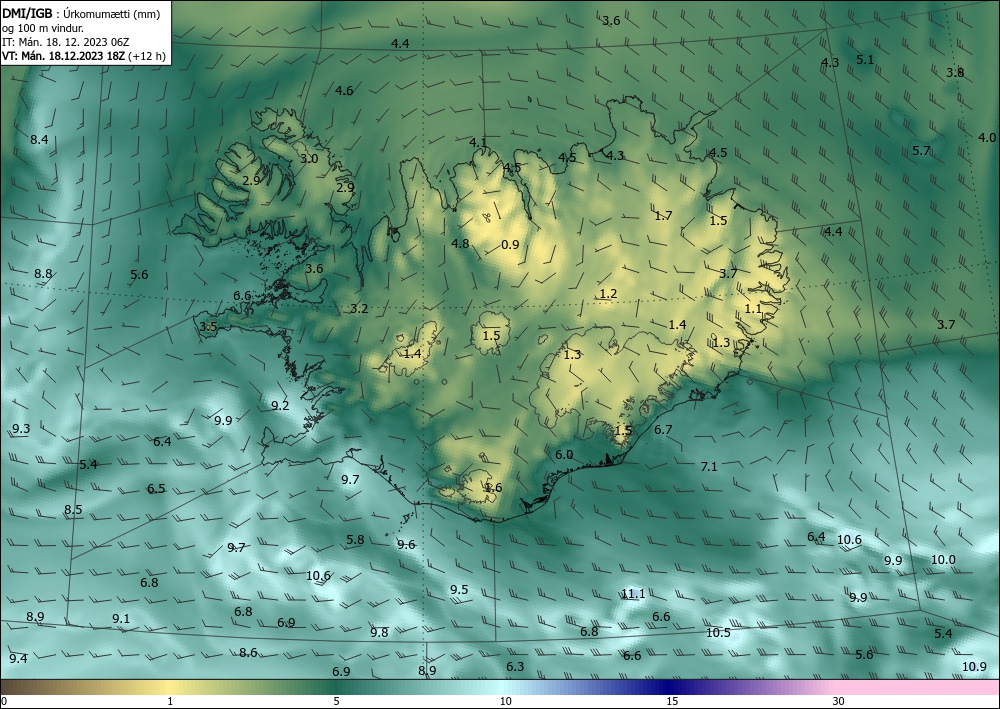
Task: Click the 1.1 value on the map
Action: pyautogui.click(x=753, y=309)
